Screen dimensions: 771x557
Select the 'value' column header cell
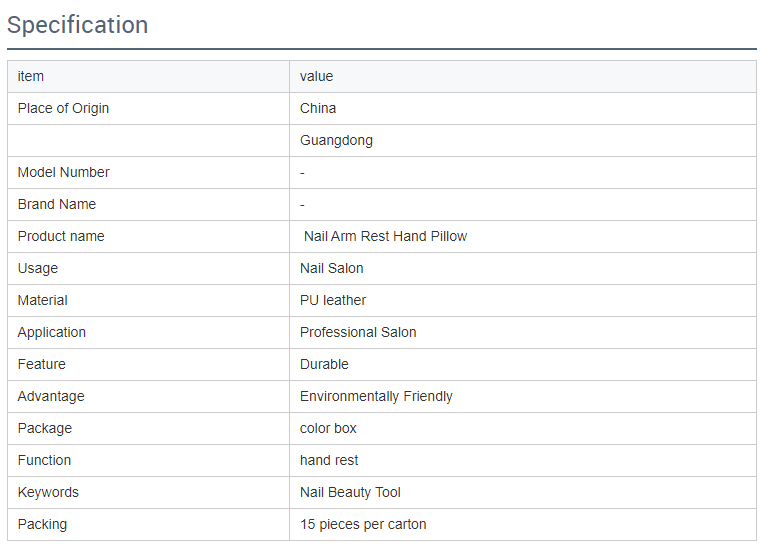(x=523, y=77)
